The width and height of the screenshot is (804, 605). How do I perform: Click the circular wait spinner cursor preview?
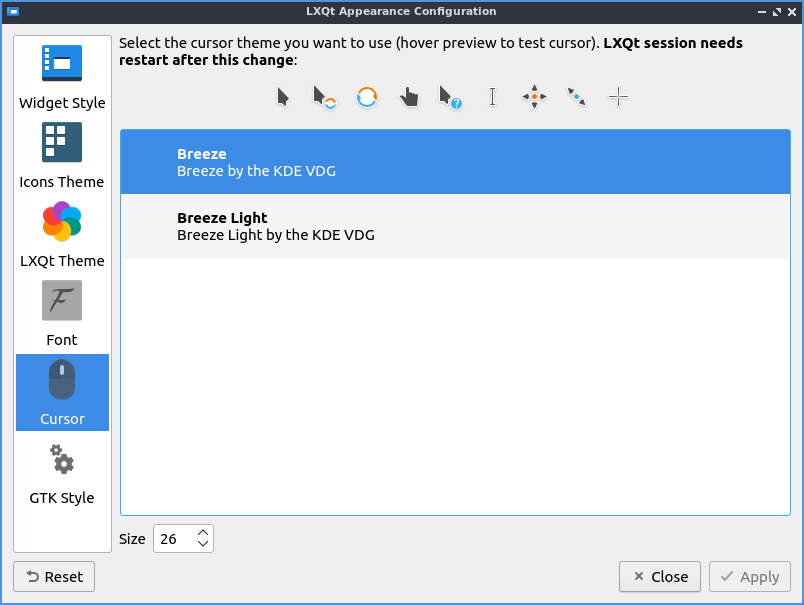tap(367, 97)
